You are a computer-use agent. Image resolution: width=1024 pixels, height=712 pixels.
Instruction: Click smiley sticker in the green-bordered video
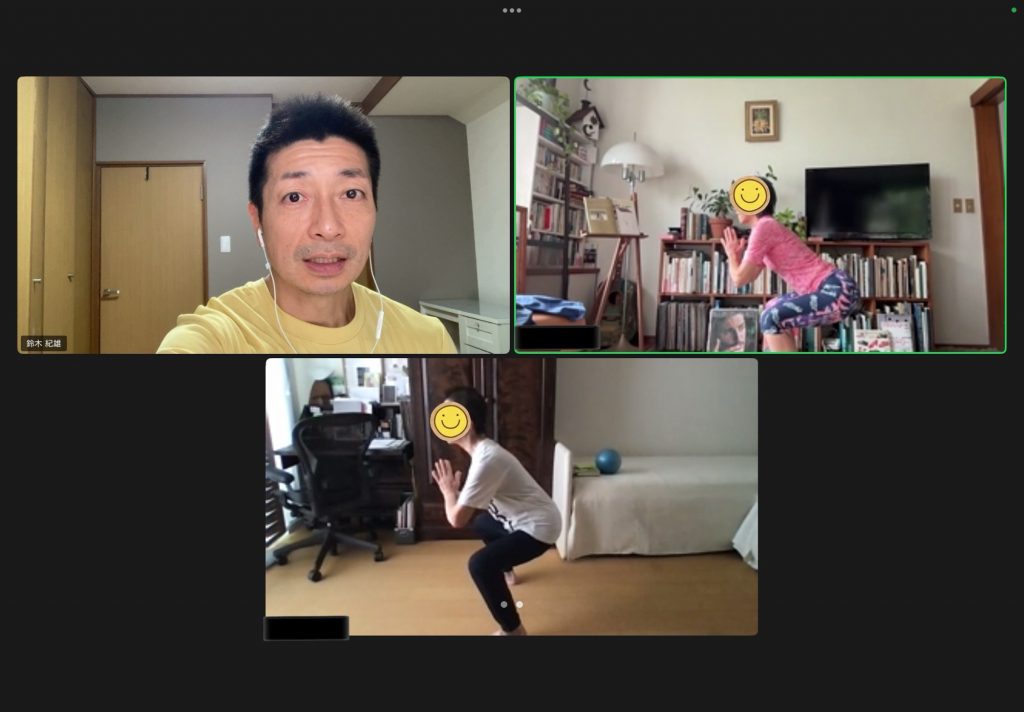(x=750, y=195)
